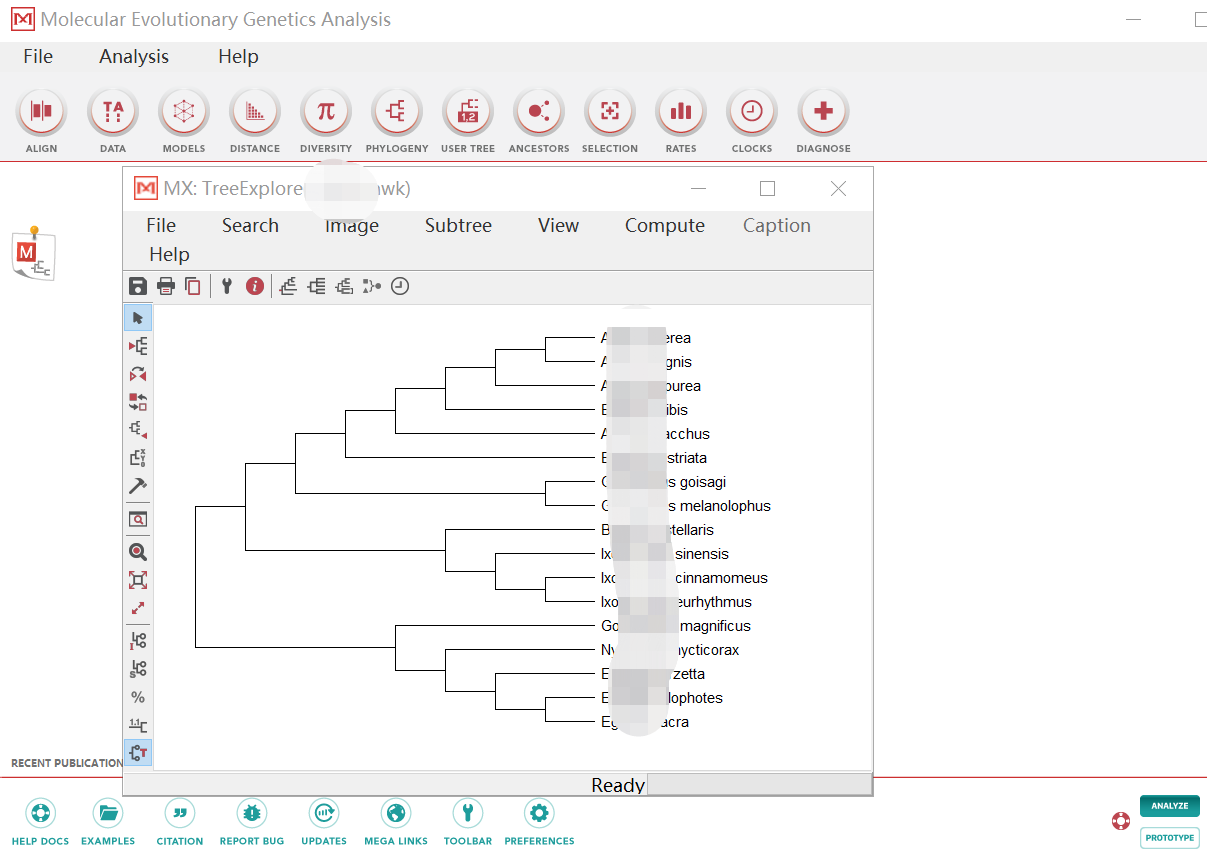Toggle branch length display with the 1.1 icon

coord(138,725)
